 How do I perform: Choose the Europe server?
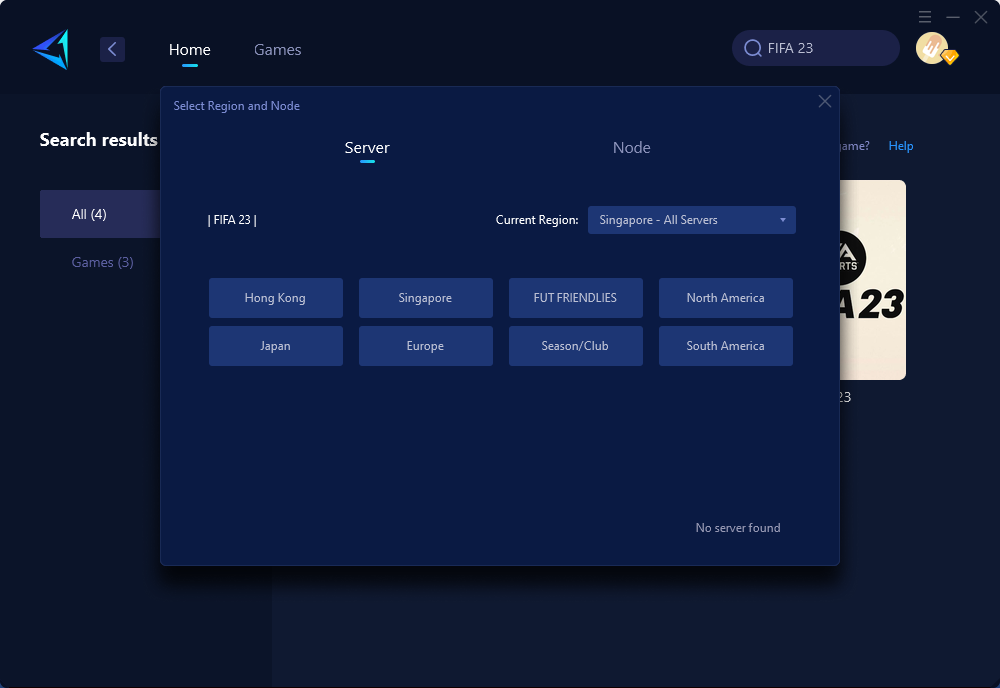click(x=425, y=346)
